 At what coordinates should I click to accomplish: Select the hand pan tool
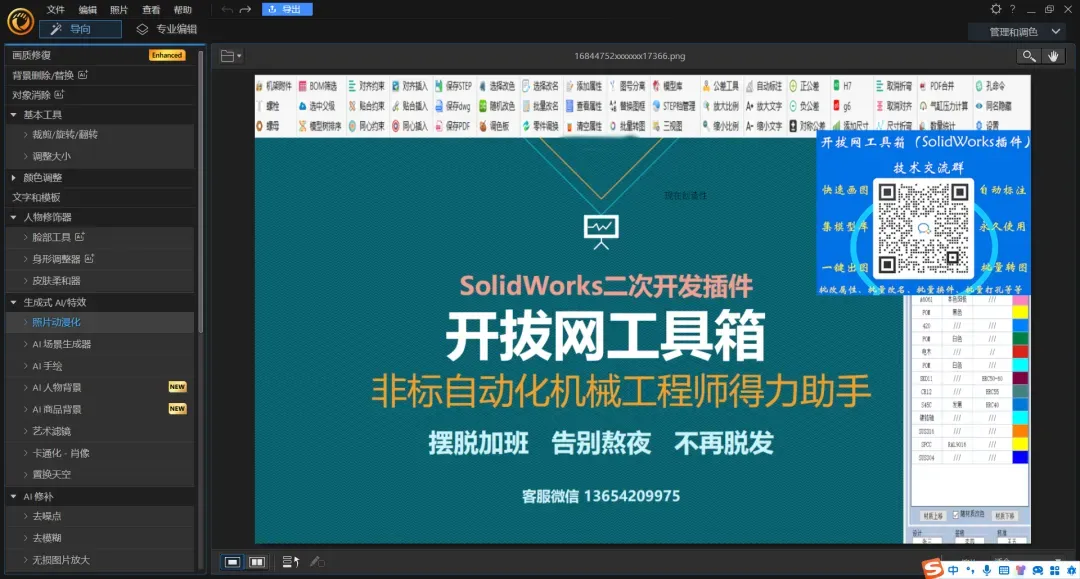pos(1053,56)
